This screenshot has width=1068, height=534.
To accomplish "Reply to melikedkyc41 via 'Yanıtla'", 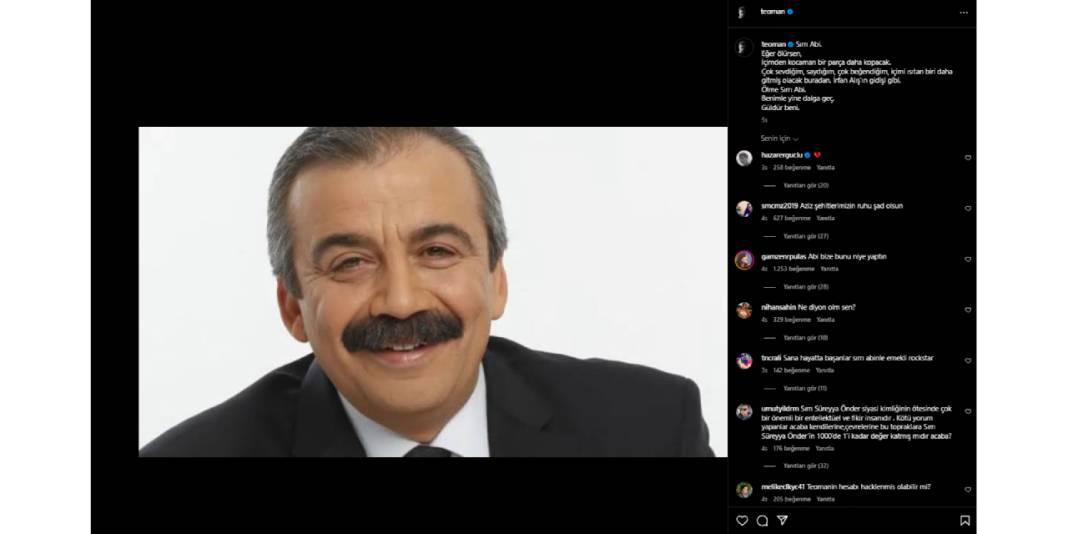I will 826,499.
